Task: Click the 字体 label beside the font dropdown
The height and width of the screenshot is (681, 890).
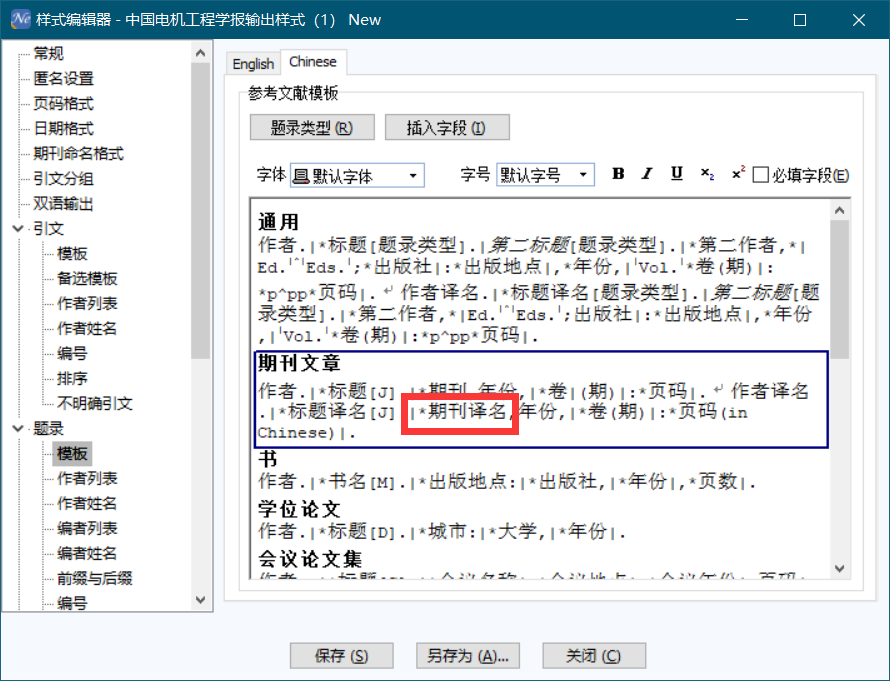Action: (271, 175)
